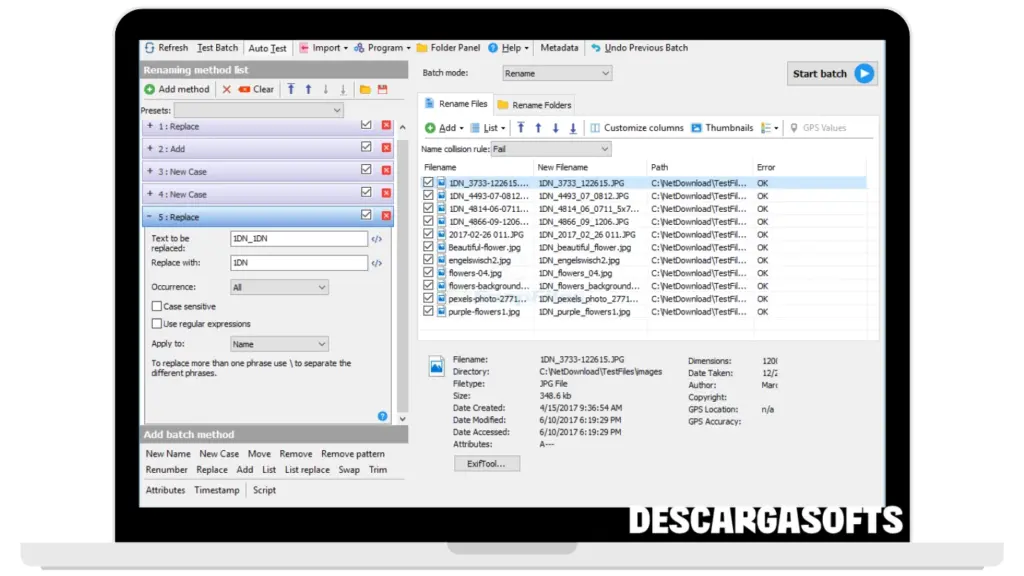The image size is (1024, 576).
Task: Insert tag icon beside Replace with field
Action: click(377, 263)
